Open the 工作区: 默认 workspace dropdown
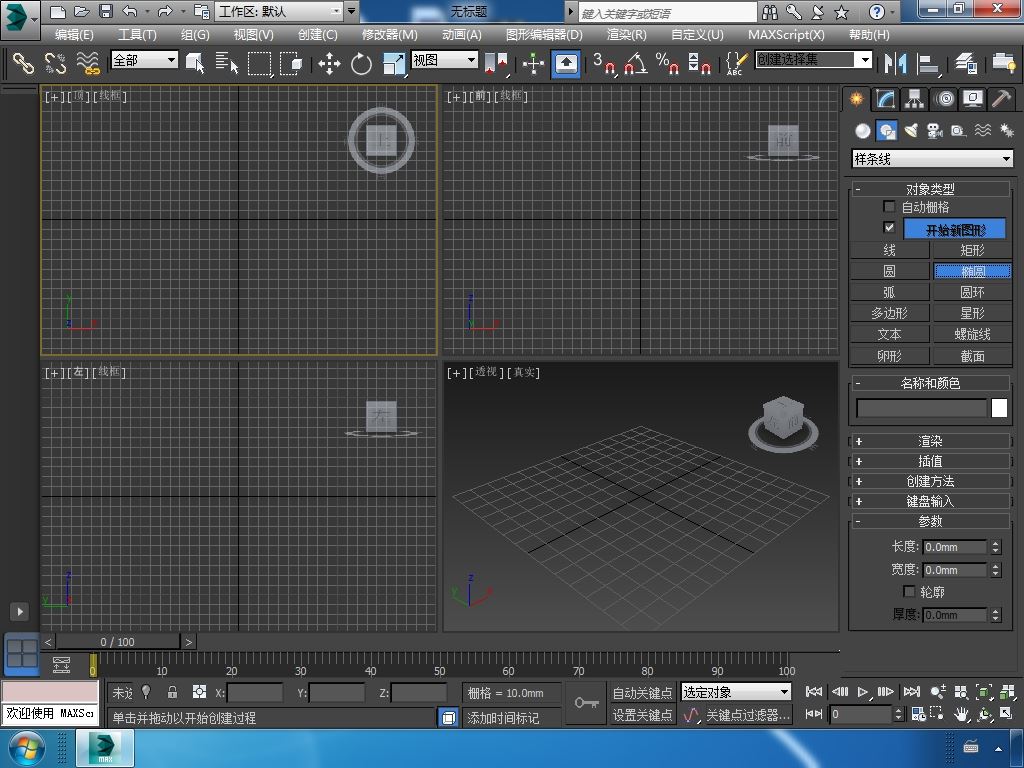1024x768 pixels. point(280,11)
